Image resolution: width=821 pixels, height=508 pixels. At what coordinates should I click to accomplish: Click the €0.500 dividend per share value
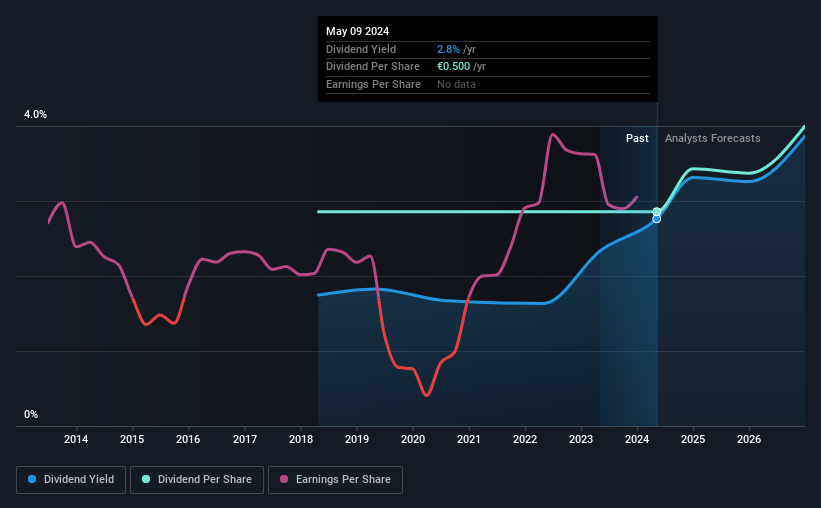click(453, 67)
